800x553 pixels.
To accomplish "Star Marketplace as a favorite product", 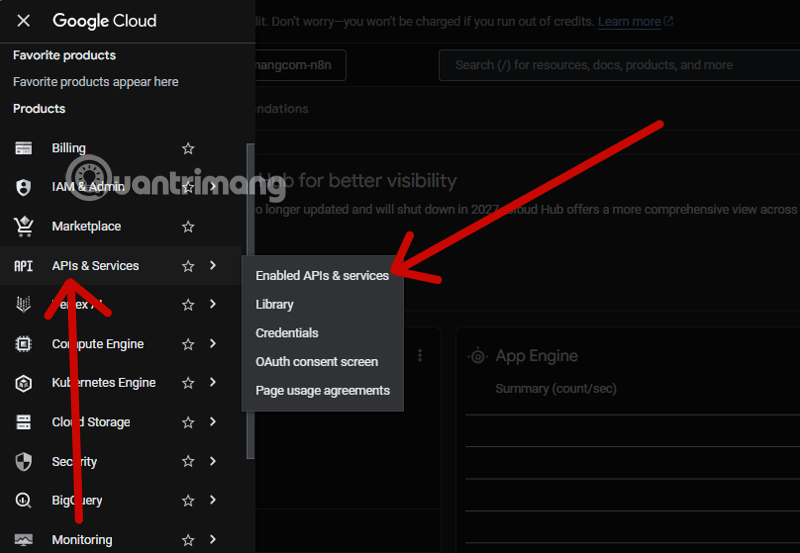I will click(188, 227).
